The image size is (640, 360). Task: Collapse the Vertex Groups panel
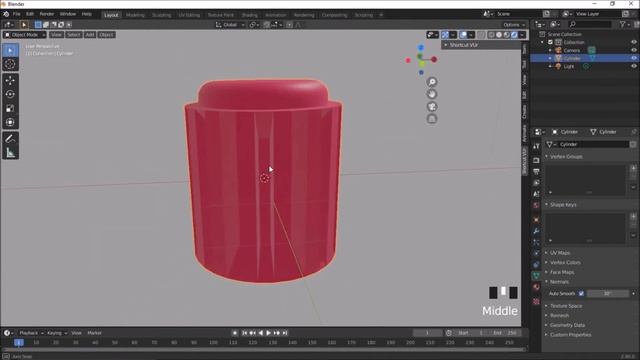566,156
